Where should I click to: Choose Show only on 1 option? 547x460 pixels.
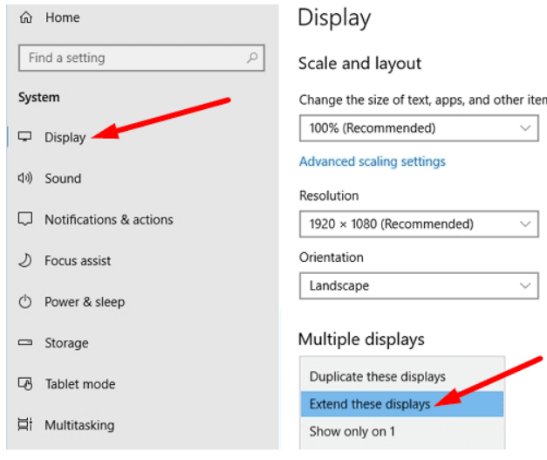pyautogui.click(x=402, y=432)
